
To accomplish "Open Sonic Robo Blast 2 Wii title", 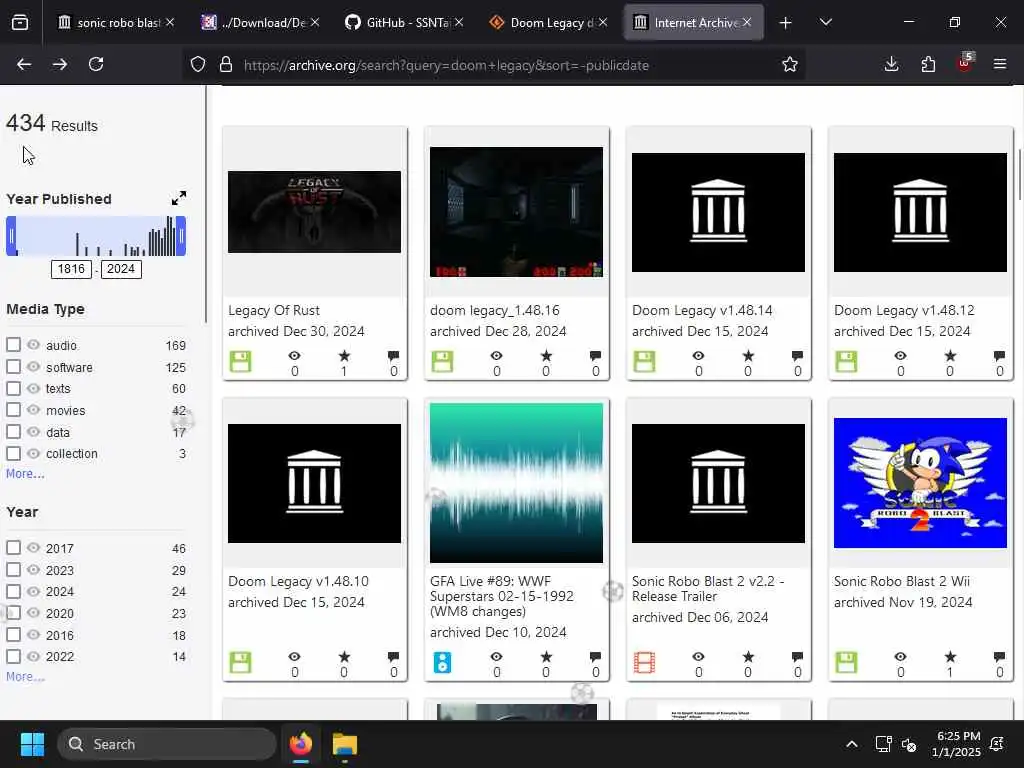I will coord(901,581).
